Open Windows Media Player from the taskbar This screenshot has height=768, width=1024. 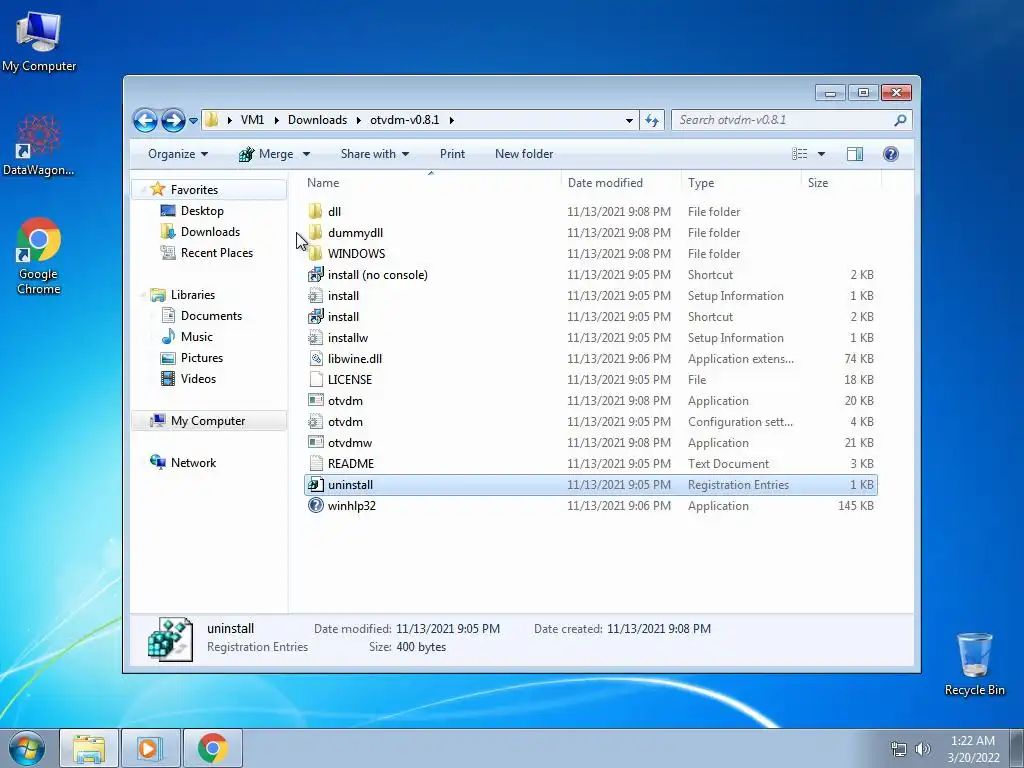click(x=150, y=748)
